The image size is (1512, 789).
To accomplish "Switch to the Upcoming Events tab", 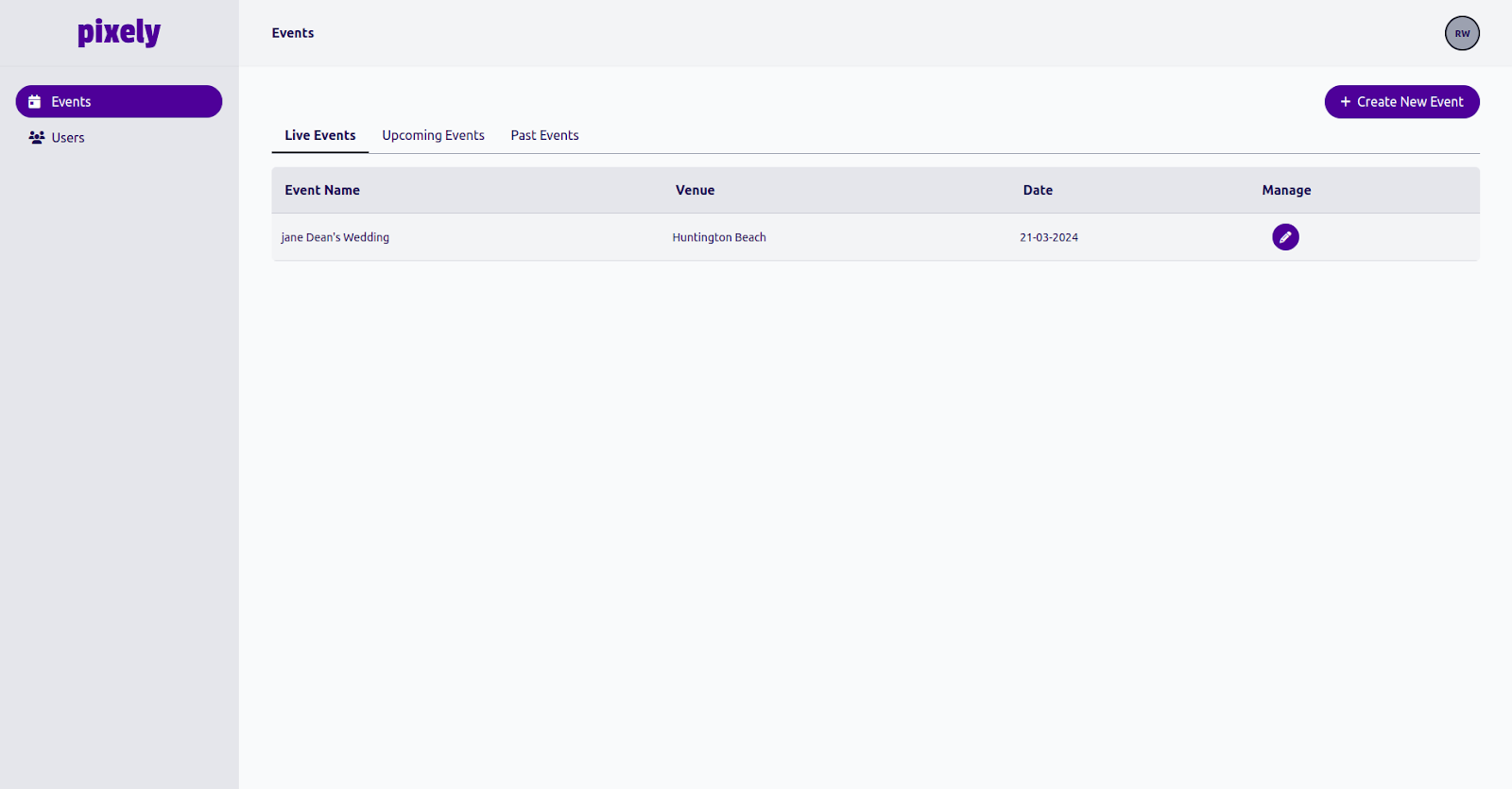I will (x=433, y=135).
